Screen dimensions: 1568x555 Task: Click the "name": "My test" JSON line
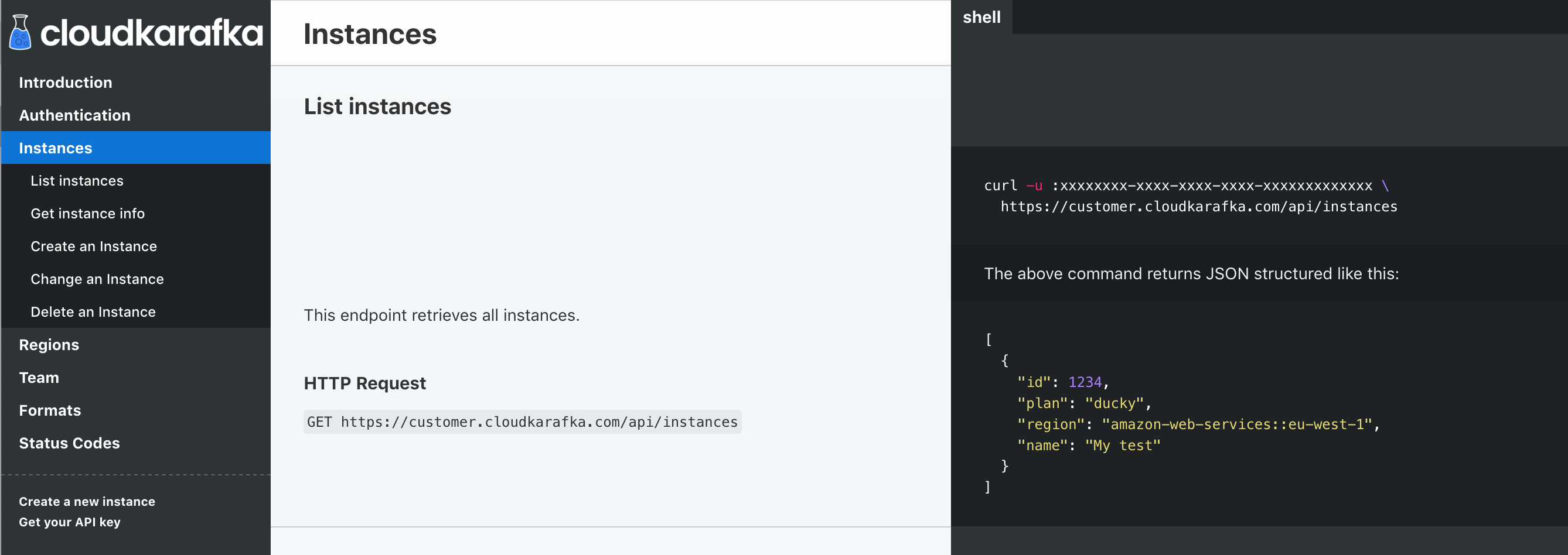tap(1088, 446)
